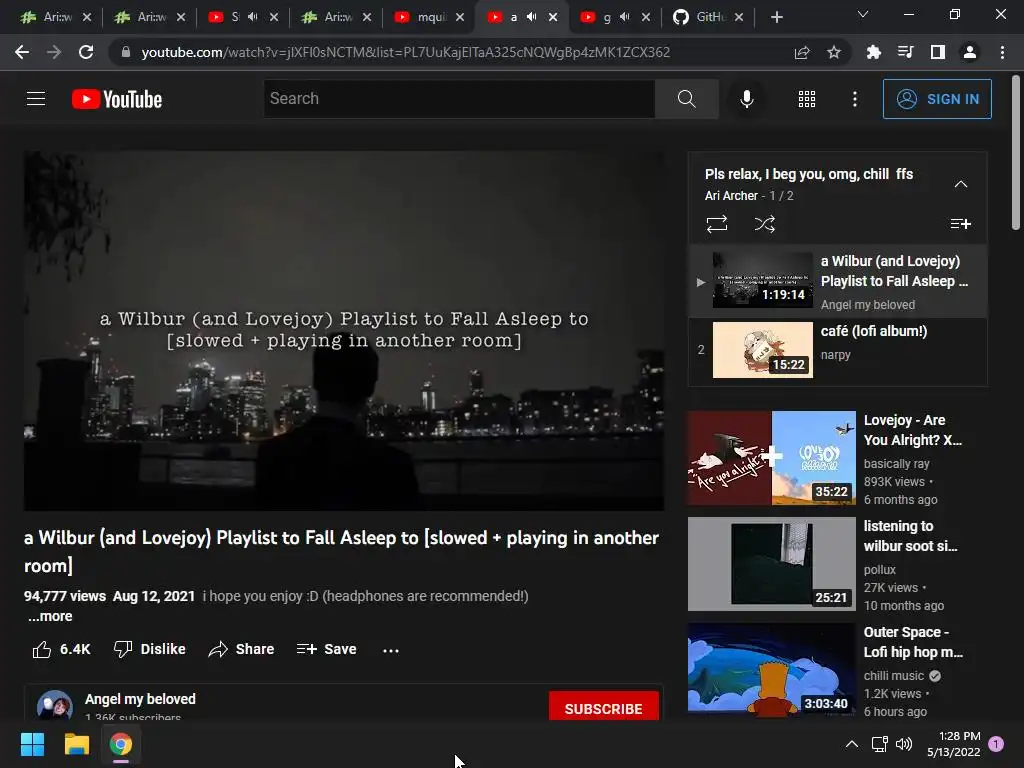
Task: Click the 25:21 wilbur soot thumbnail
Action: [x=771, y=564]
